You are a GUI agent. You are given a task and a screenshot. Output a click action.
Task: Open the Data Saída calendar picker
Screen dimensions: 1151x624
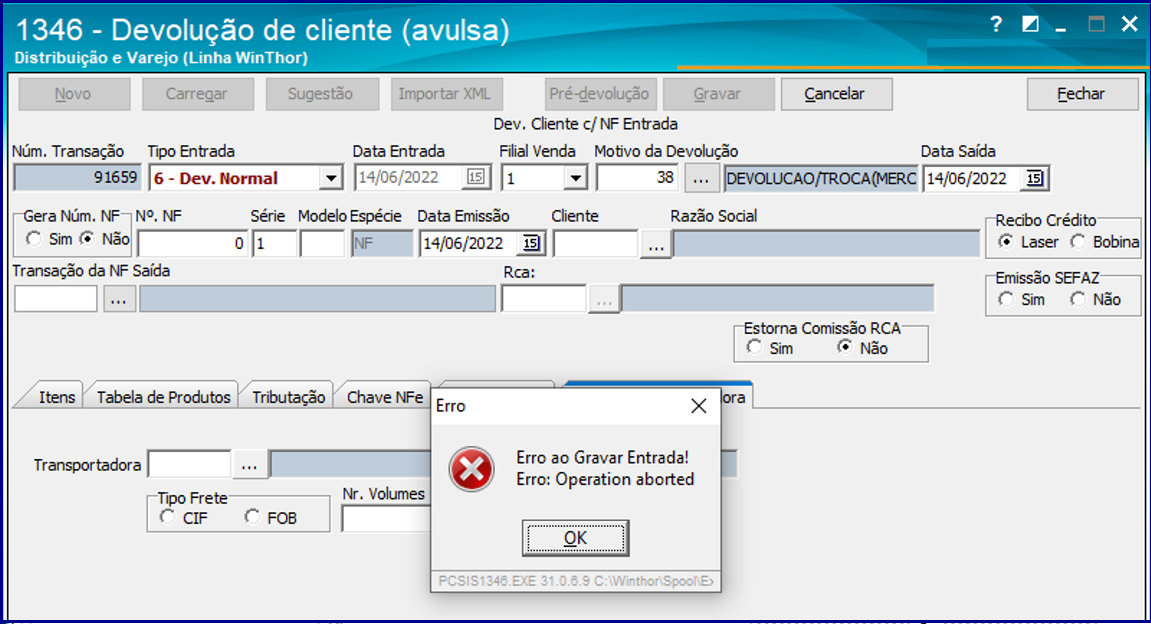tap(1034, 178)
